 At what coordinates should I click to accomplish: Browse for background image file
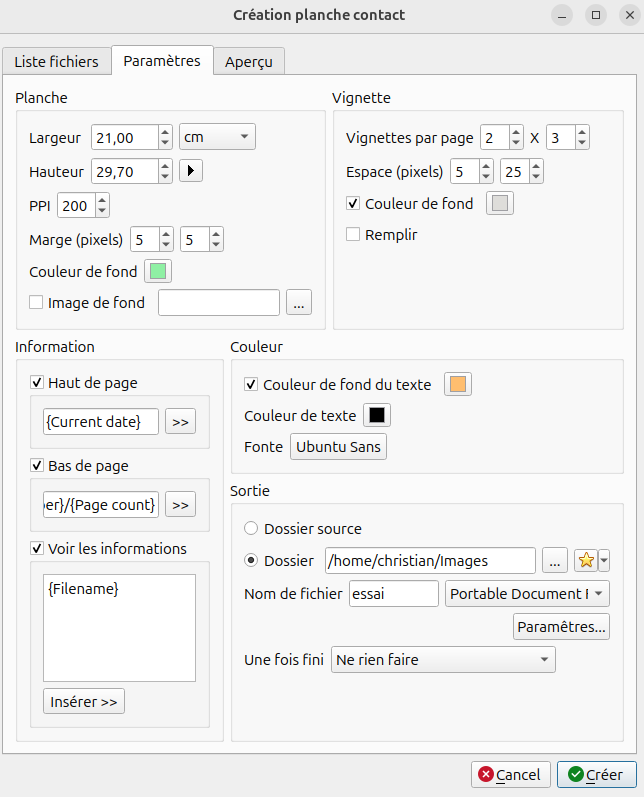(299, 302)
